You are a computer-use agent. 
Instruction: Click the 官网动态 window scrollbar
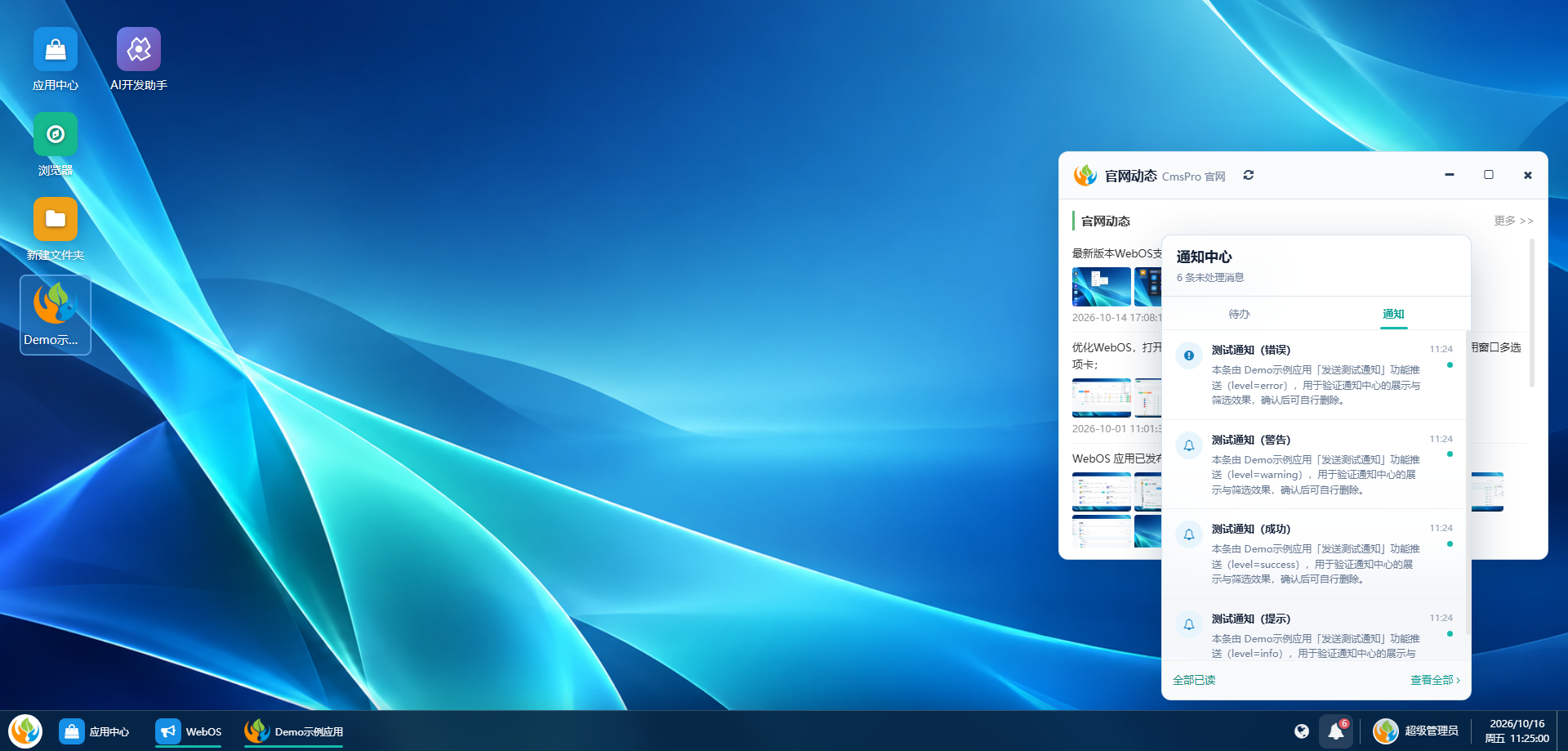coord(1532,313)
